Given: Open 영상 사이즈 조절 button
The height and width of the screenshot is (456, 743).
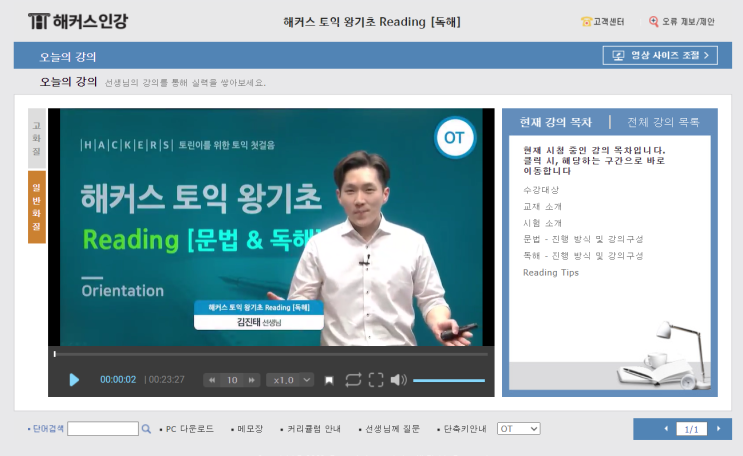Looking at the screenshot, I should pyautogui.click(x=660, y=55).
